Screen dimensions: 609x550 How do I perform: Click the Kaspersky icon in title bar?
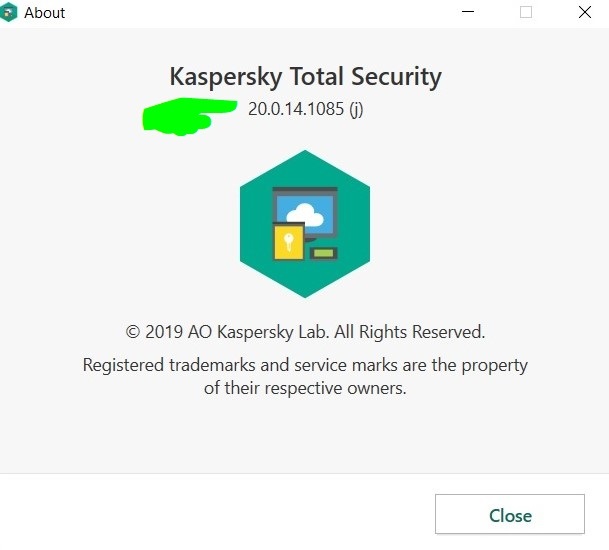9,12
